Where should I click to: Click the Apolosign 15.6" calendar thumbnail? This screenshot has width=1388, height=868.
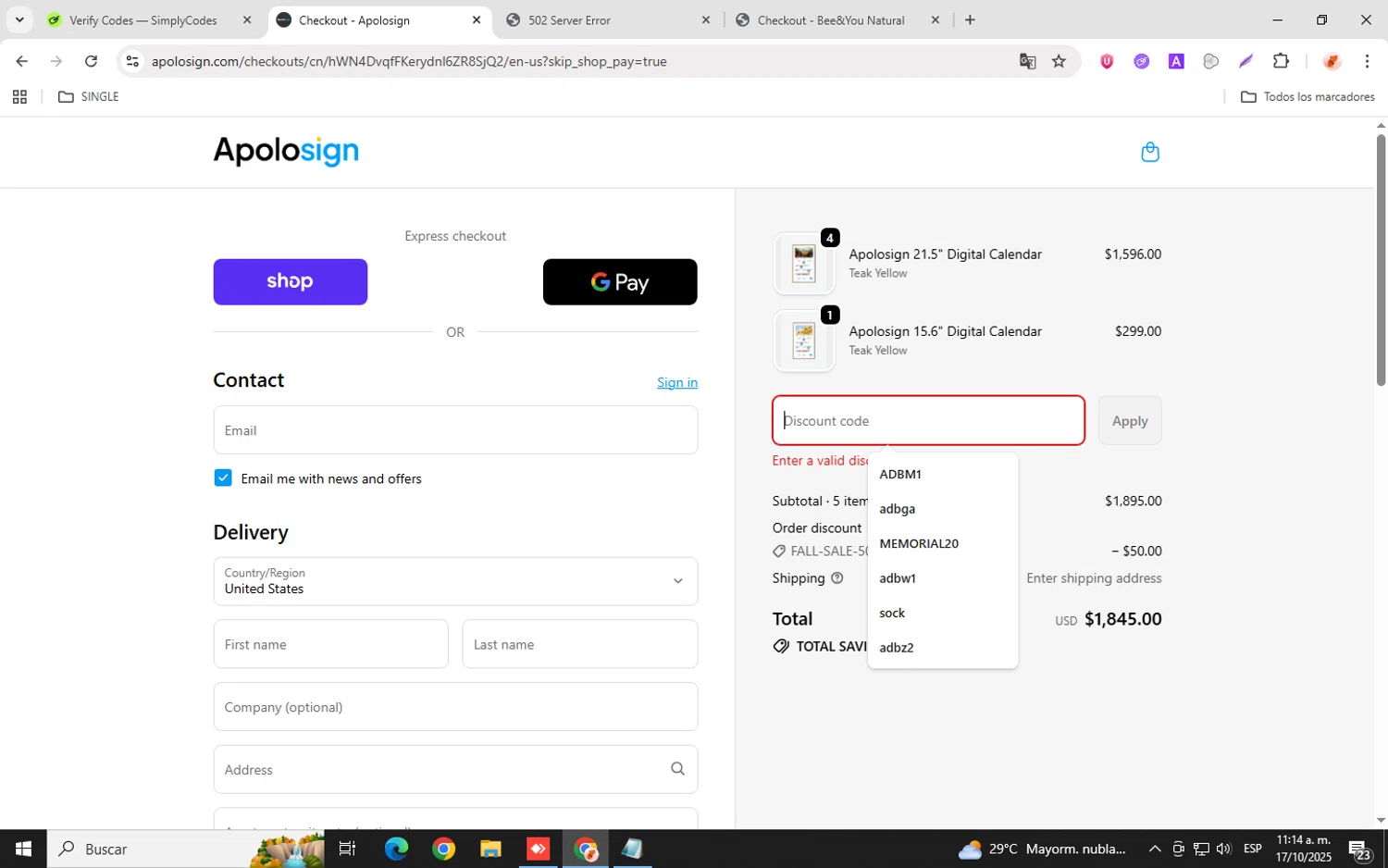[x=804, y=341]
